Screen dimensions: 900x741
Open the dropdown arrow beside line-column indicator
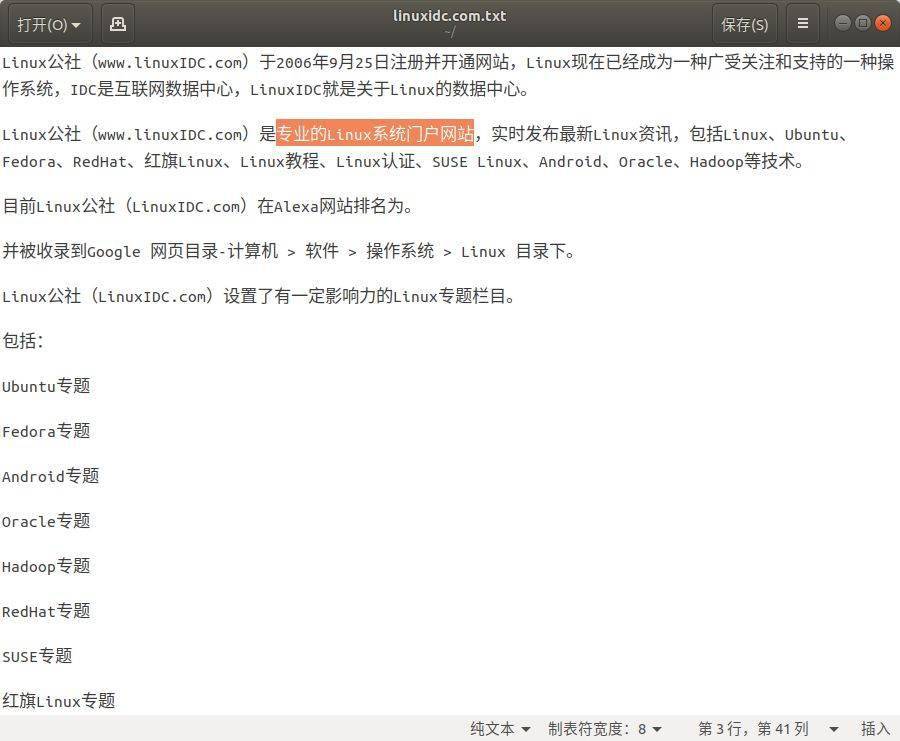coord(833,730)
